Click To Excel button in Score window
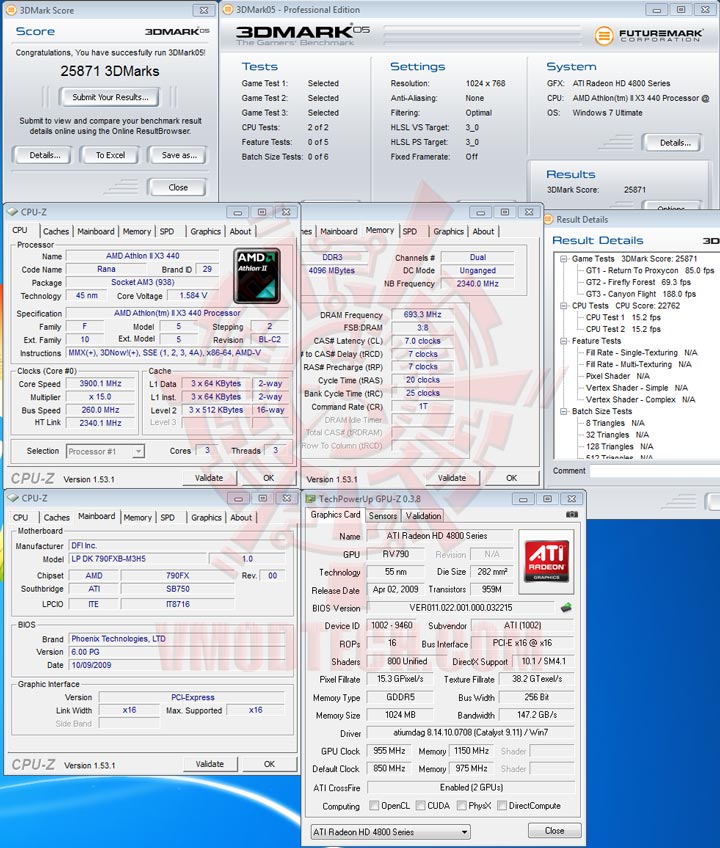Screen dimensions: 720x848 [x=110, y=155]
